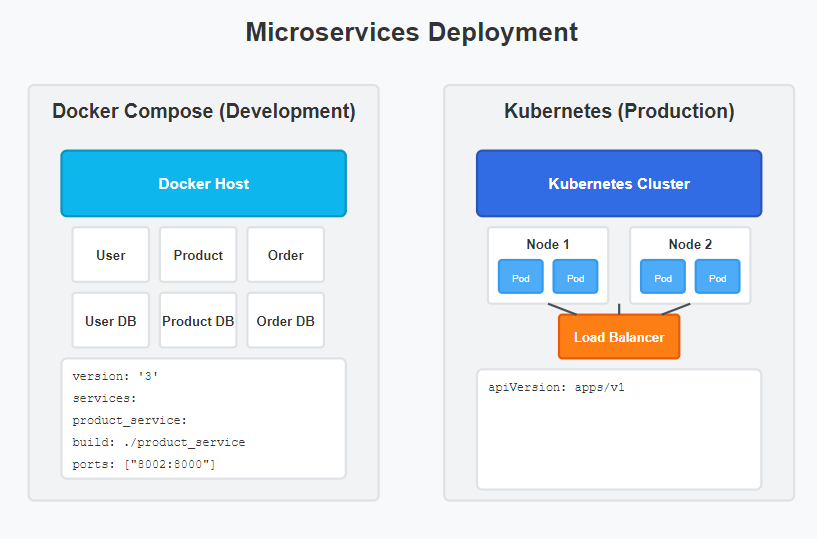This screenshot has height=539, width=817.
Task: Click the "build: ./product_service" line
Action: click(158, 442)
